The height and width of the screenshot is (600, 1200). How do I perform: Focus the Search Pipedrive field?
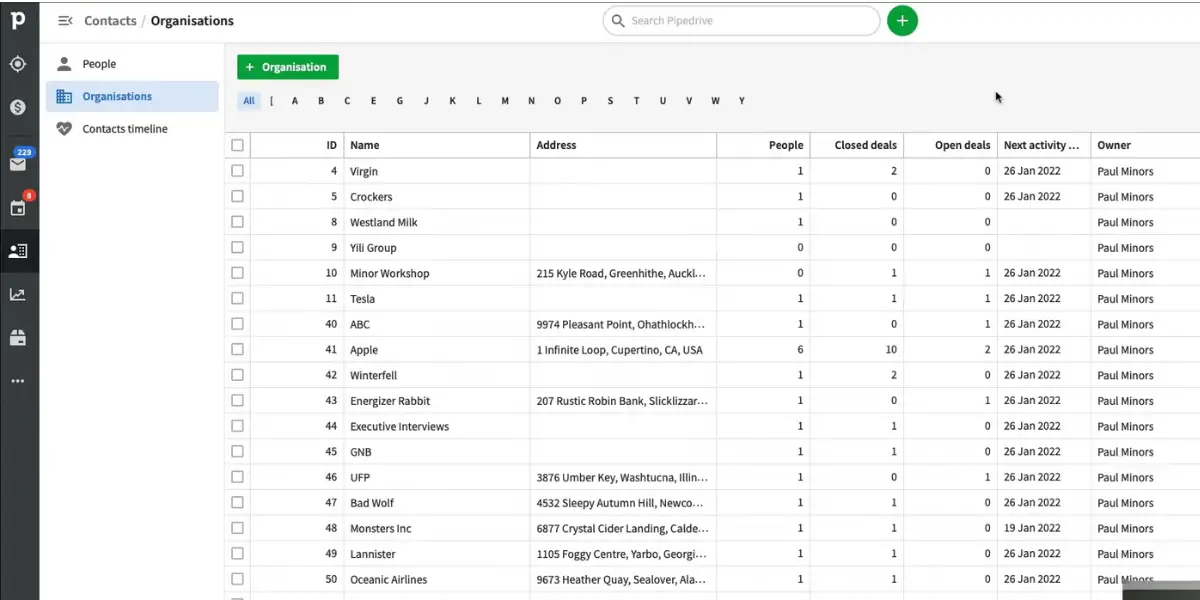[x=741, y=21]
